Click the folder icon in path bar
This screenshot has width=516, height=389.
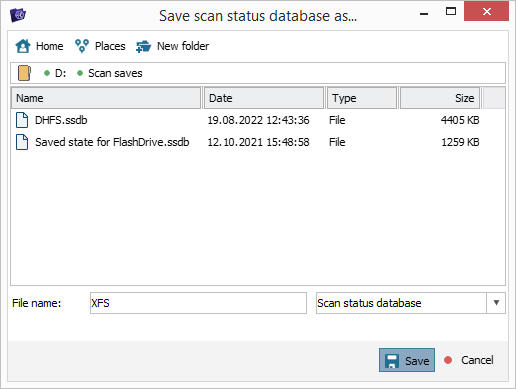tap(24, 73)
